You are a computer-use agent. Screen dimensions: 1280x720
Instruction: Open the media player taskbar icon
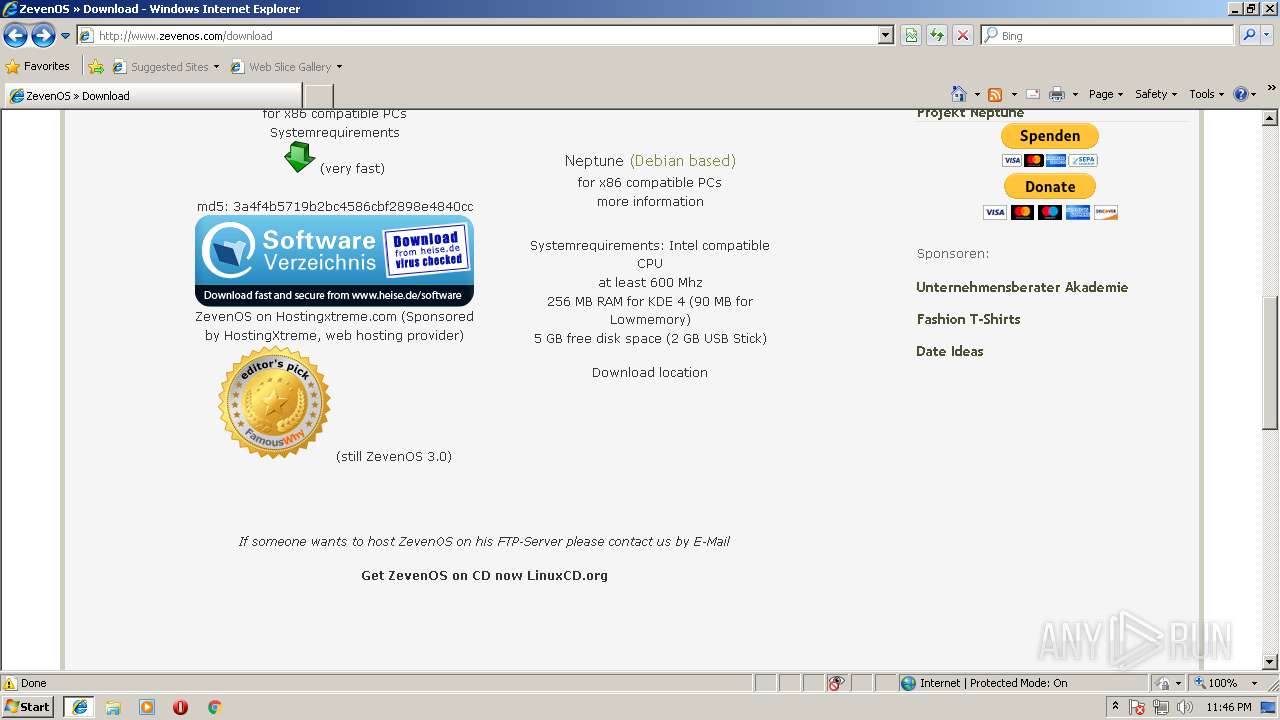[147, 707]
